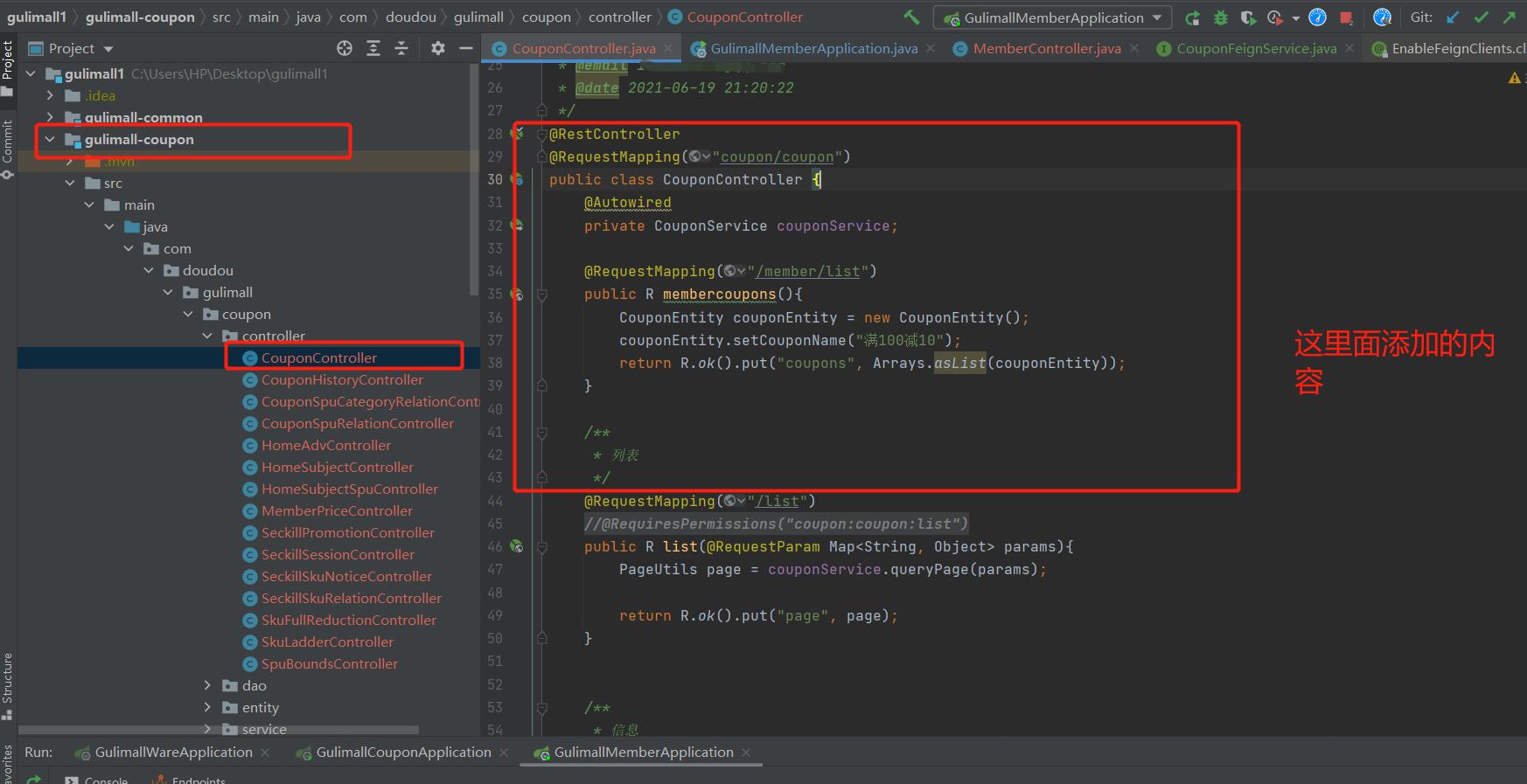This screenshot has height=784, width=1527.
Task: Open SeckillSessionController in the tree
Action: click(x=338, y=554)
